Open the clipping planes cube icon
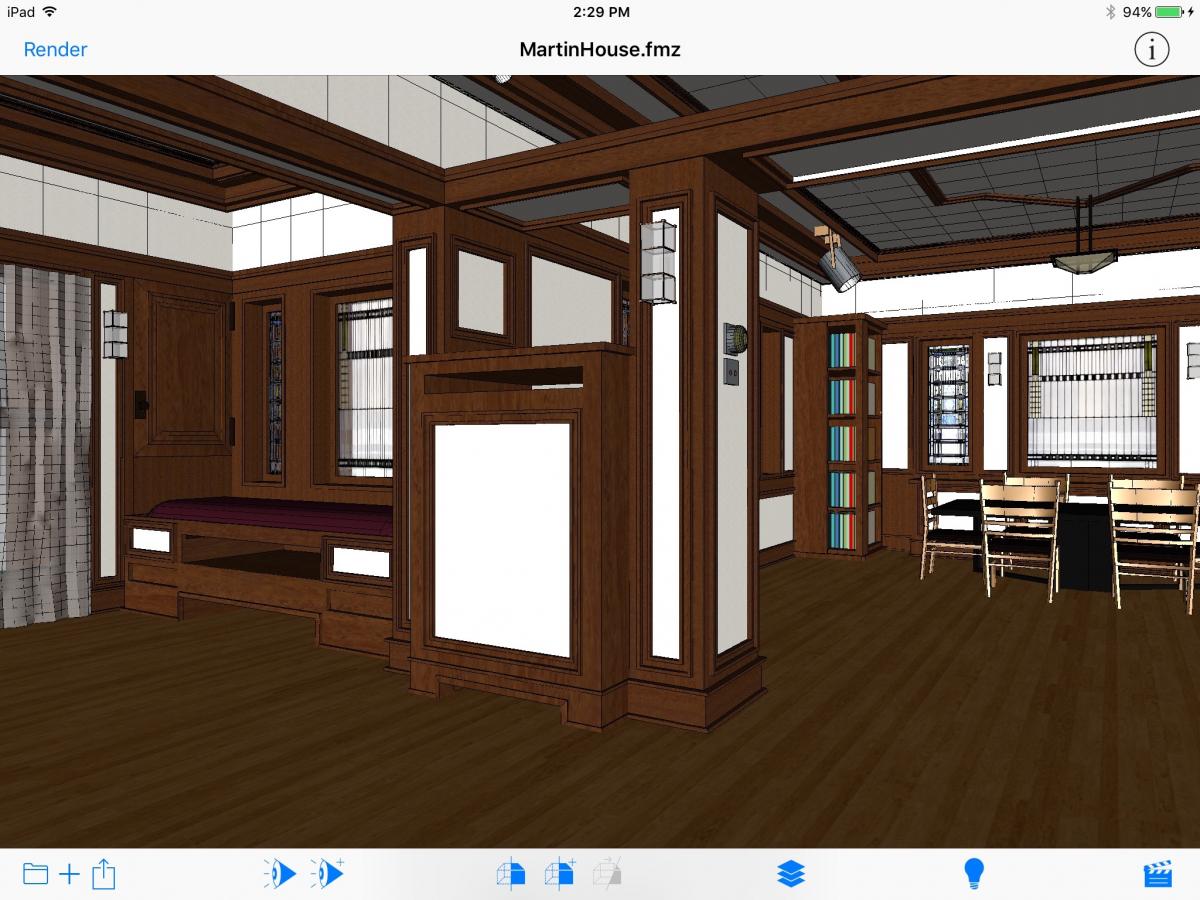Screen dimensions: 1200x900 point(510,874)
